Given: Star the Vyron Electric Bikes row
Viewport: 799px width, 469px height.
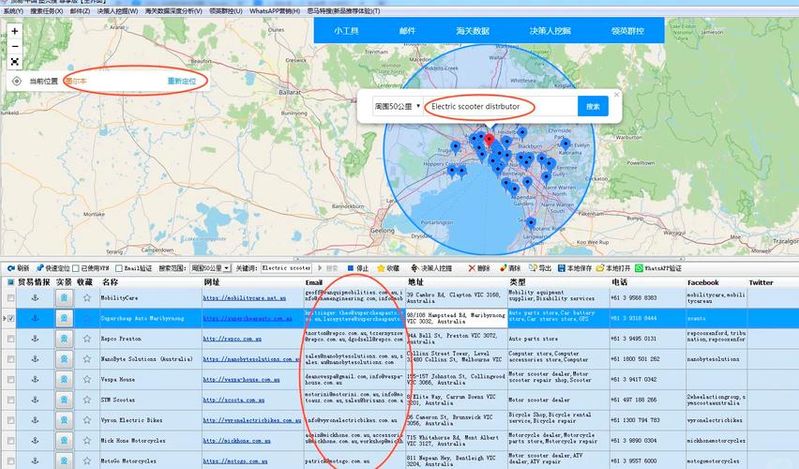Looking at the screenshot, I should (x=87, y=420).
